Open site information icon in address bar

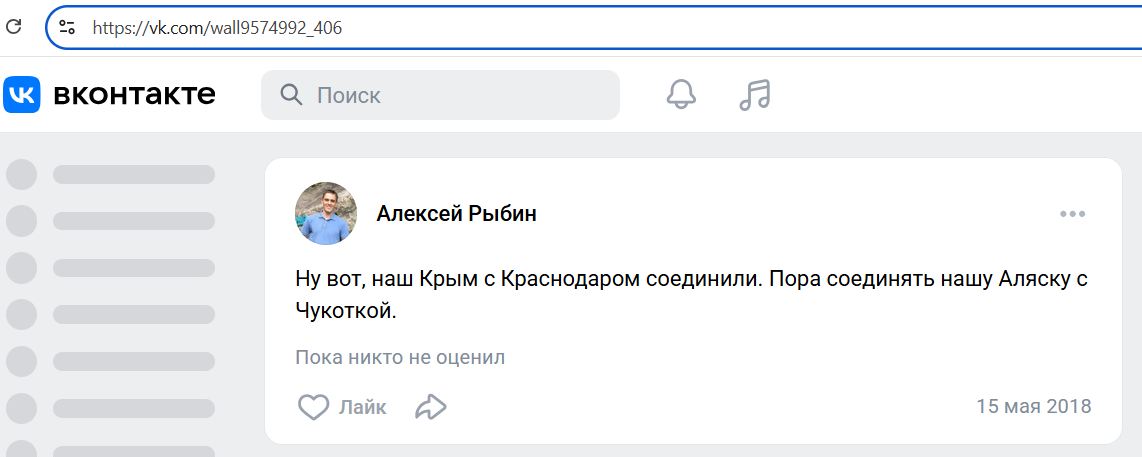coord(67,28)
